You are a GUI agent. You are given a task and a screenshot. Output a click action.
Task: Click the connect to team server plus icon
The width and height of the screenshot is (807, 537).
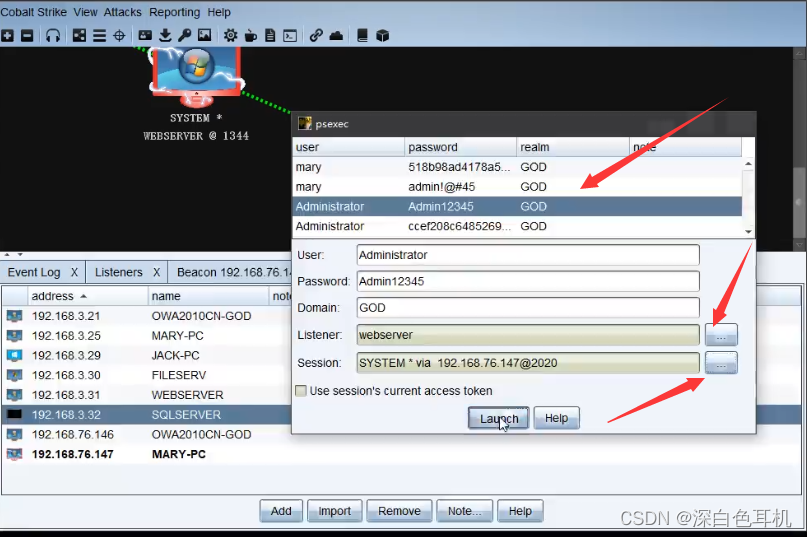7,36
